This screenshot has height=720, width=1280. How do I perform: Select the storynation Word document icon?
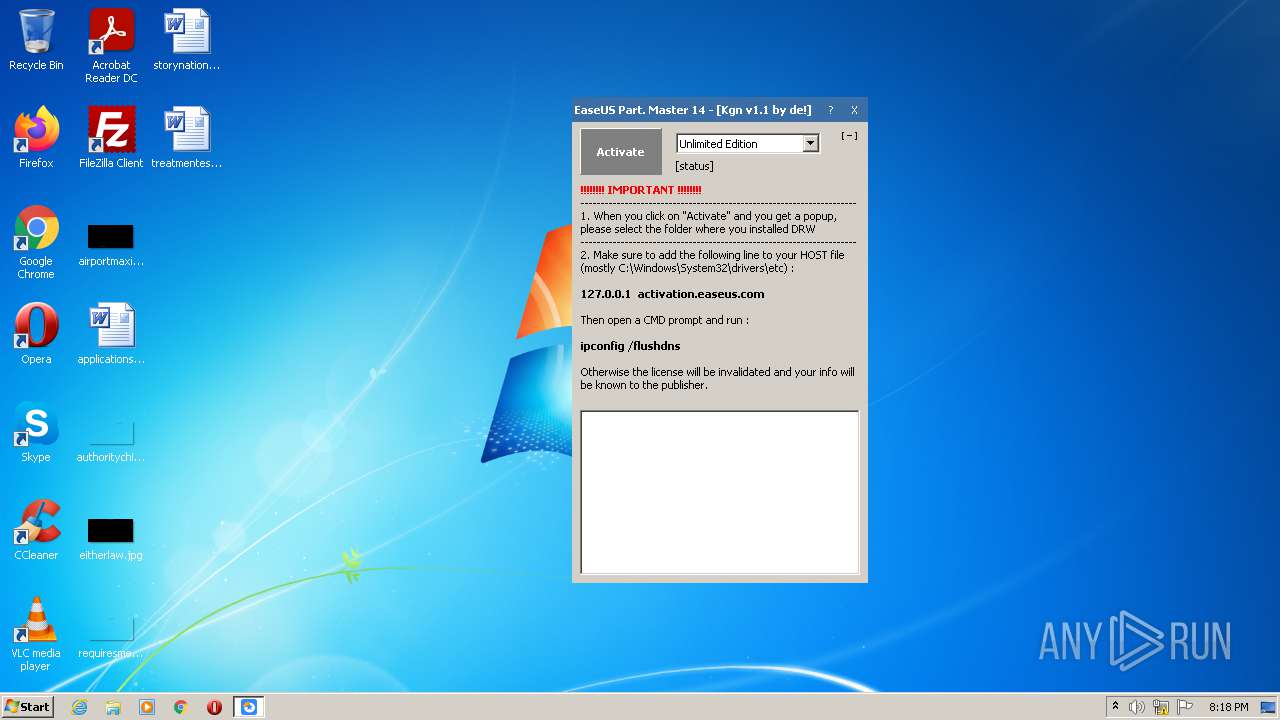point(187,40)
